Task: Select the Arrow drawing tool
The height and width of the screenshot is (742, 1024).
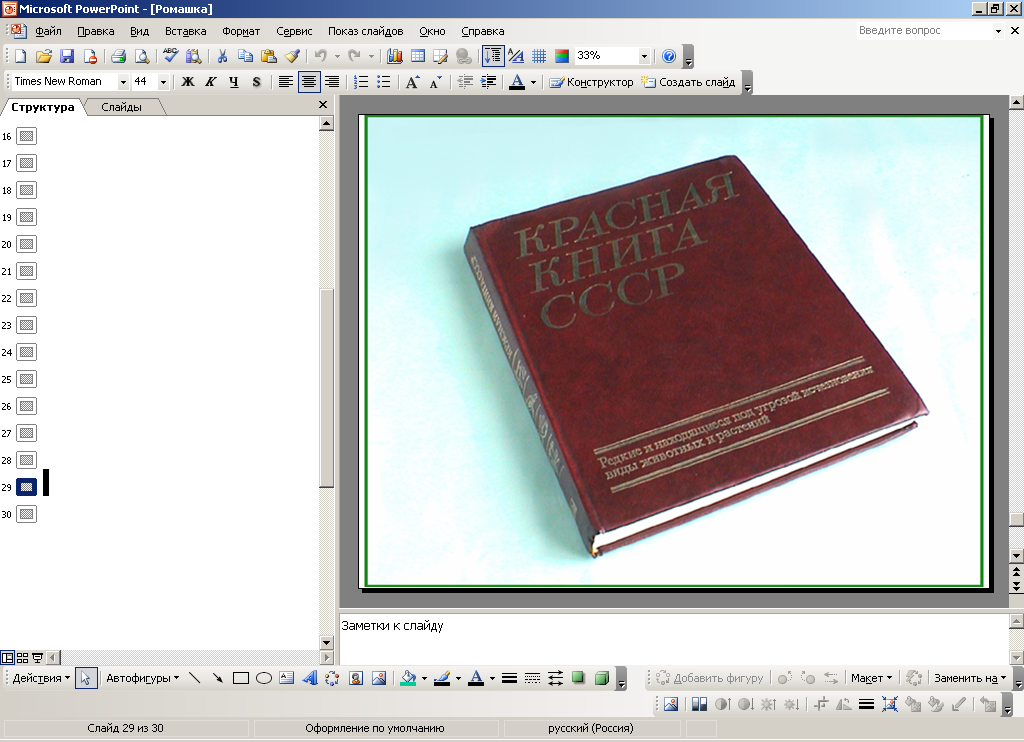Action: pos(217,678)
